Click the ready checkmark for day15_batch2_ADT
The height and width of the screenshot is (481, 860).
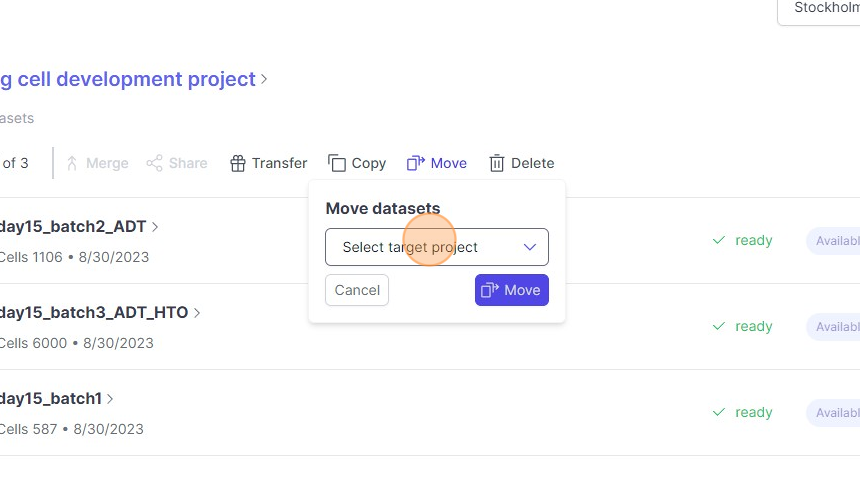point(718,240)
